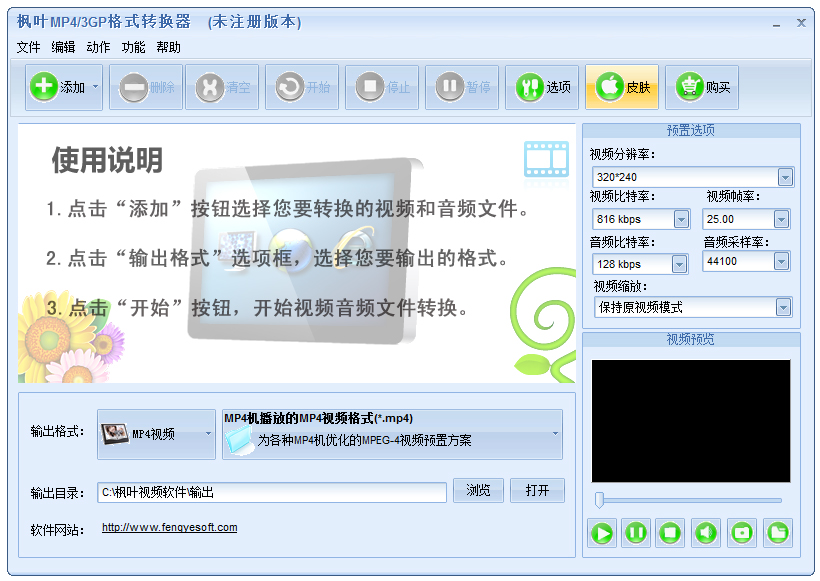The height and width of the screenshot is (581, 820).
Task: Expand the audio bitrate 128 kbps dropdown
Action: pyautogui.click(x=679, y=264)
